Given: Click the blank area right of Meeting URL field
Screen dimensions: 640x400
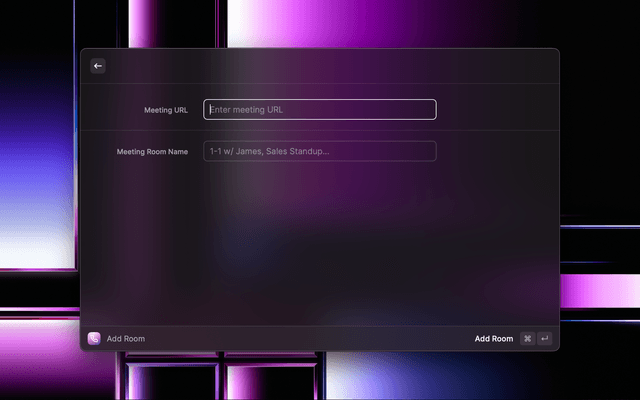Looking at the screenshot, I should pyautogui.click(x=495, y=110).
